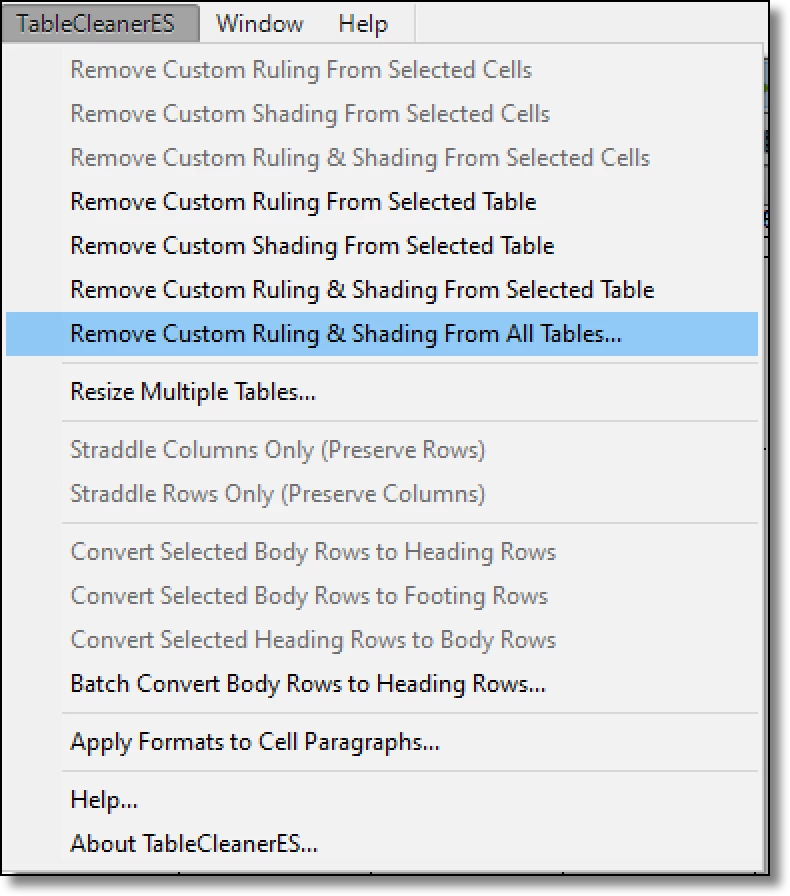Select Remove Custom Shading From Selected Table
Screen dimensions: 790x896
click(x=382, y=246)
